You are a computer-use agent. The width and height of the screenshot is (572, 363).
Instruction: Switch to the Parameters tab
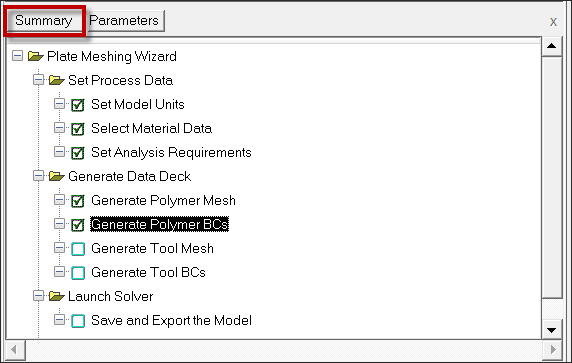124,20
